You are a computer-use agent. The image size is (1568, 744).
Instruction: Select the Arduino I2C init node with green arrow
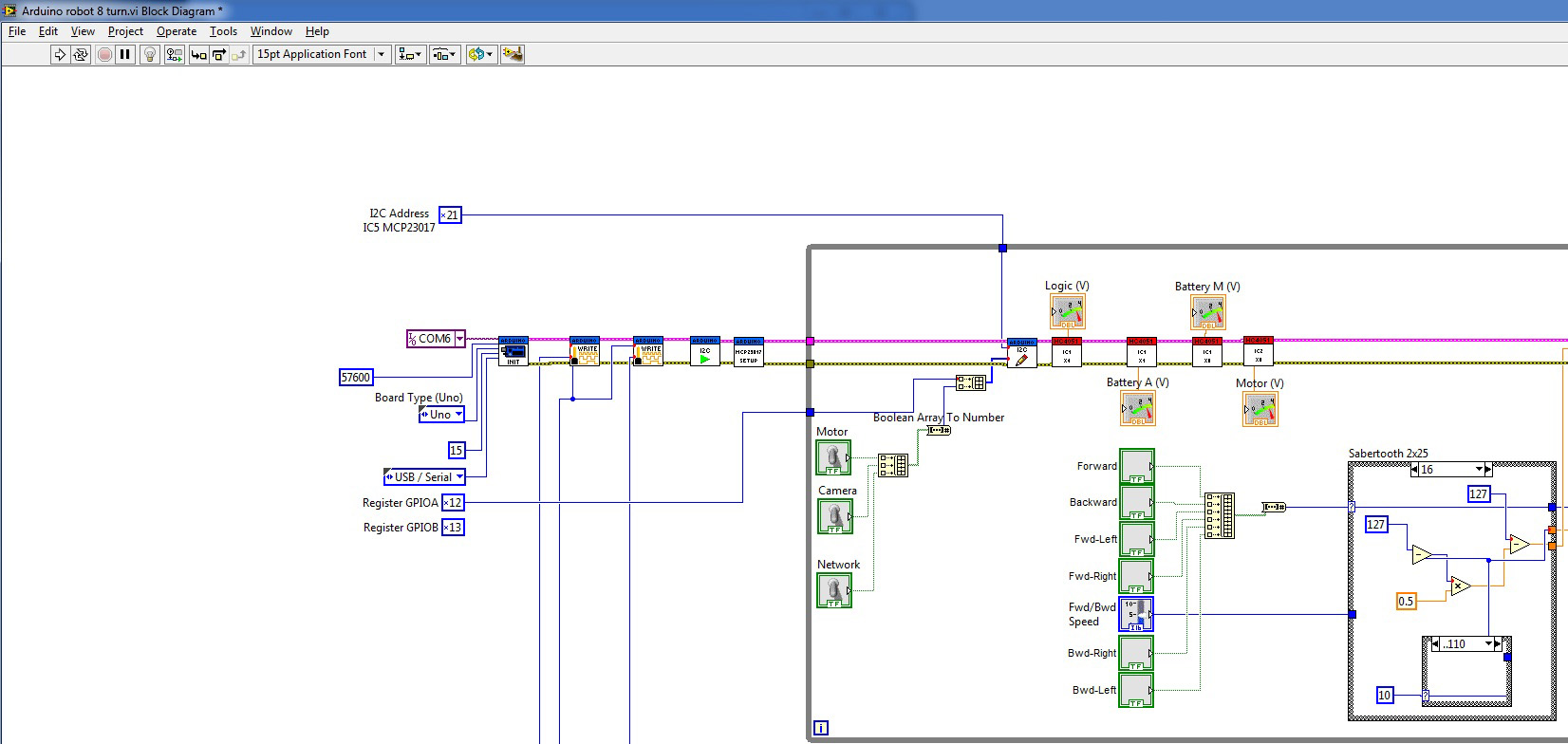pyautogui.click(x=704, y=351)
